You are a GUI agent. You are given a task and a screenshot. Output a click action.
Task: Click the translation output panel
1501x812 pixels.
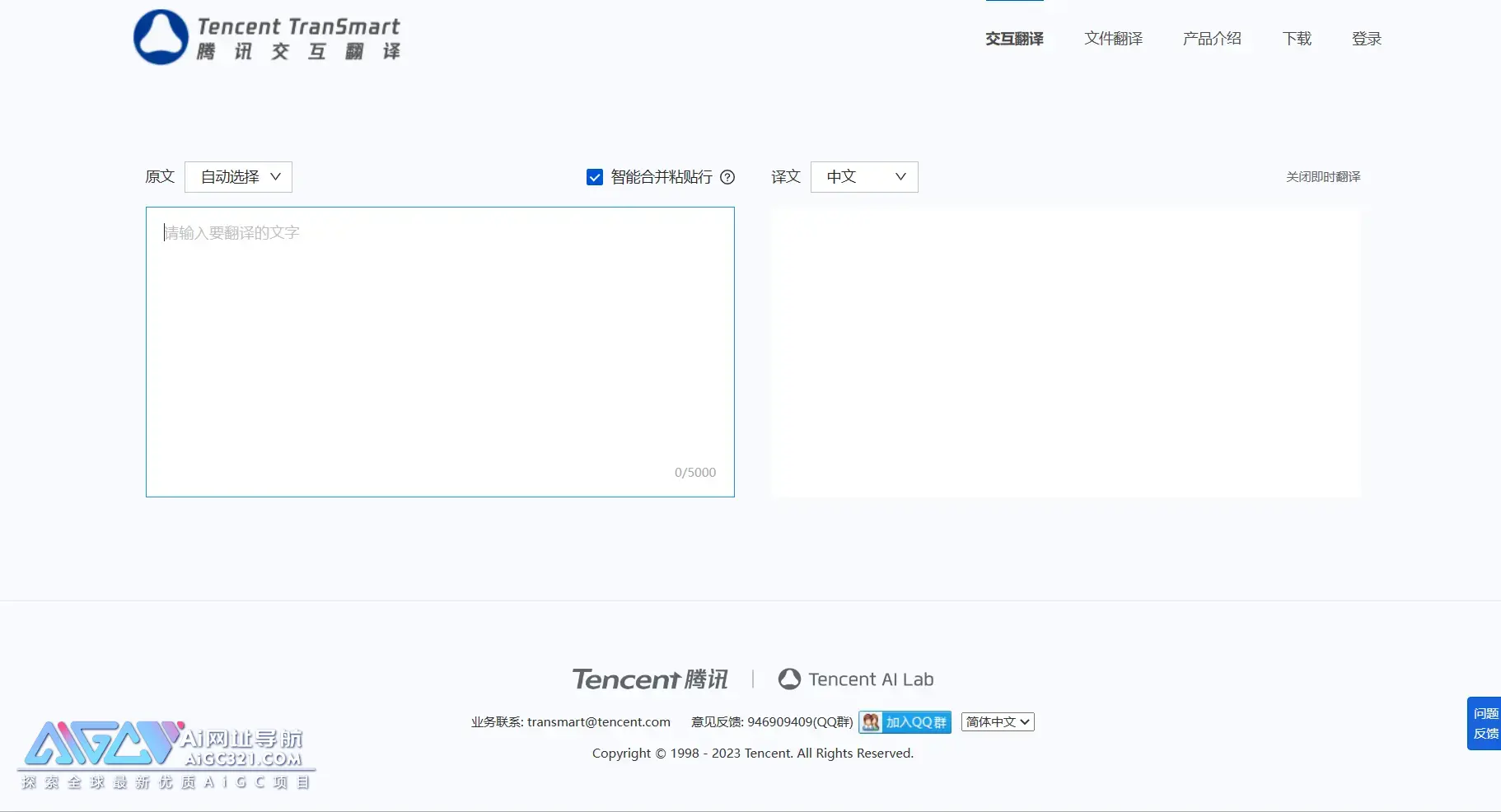(x=1065, y=352)
